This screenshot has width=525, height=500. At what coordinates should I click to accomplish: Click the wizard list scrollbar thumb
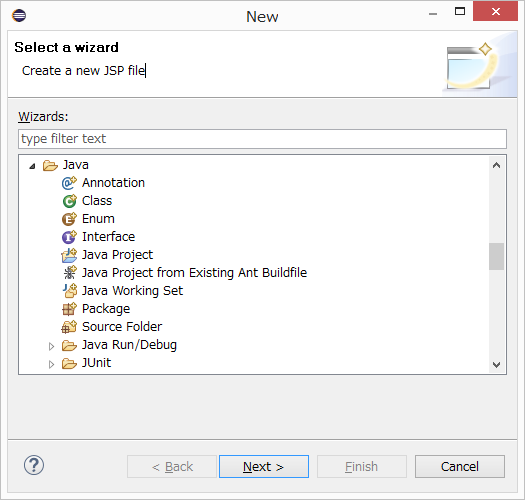click(496, 256)
